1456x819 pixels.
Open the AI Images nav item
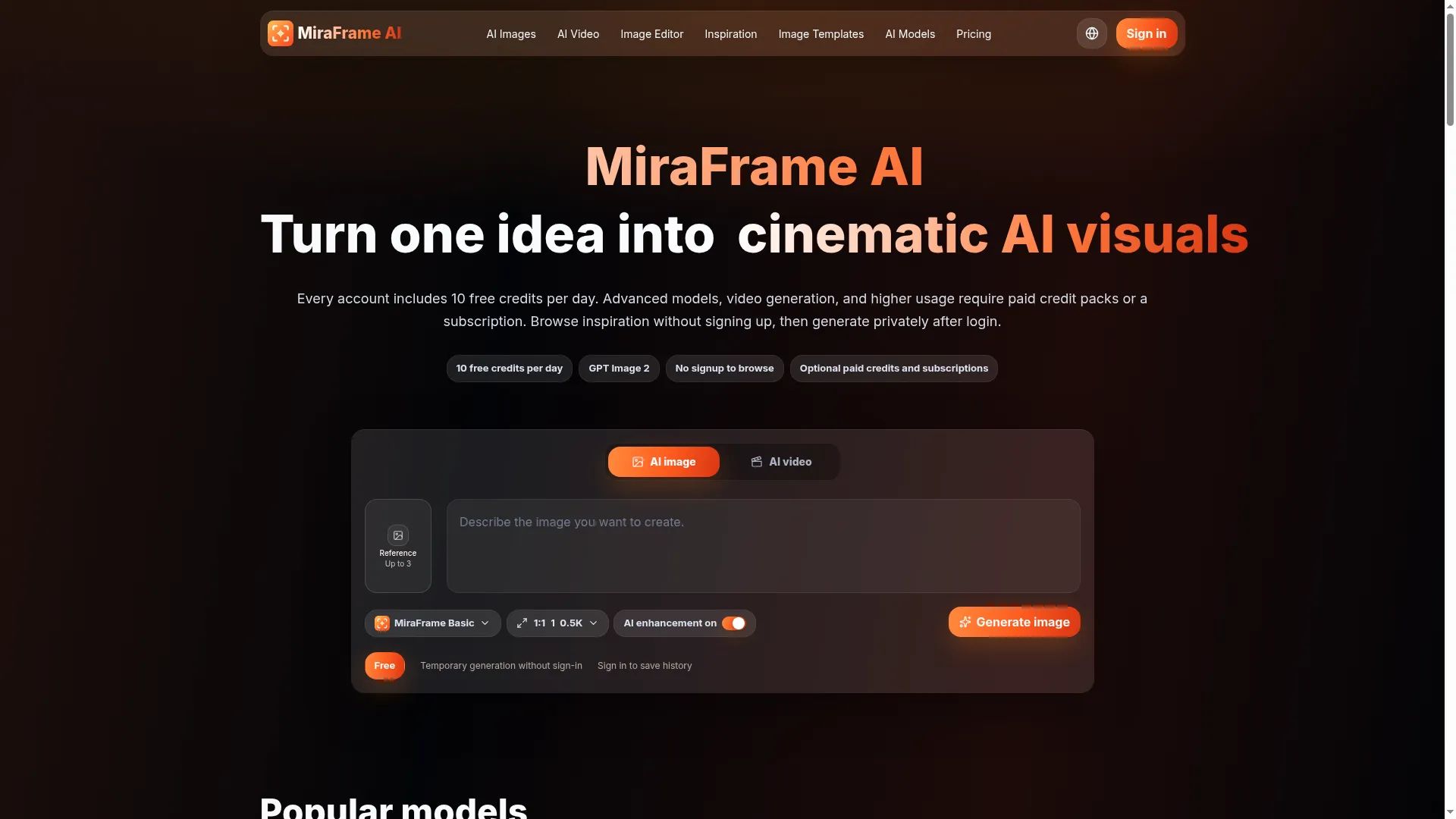(511, 34)
